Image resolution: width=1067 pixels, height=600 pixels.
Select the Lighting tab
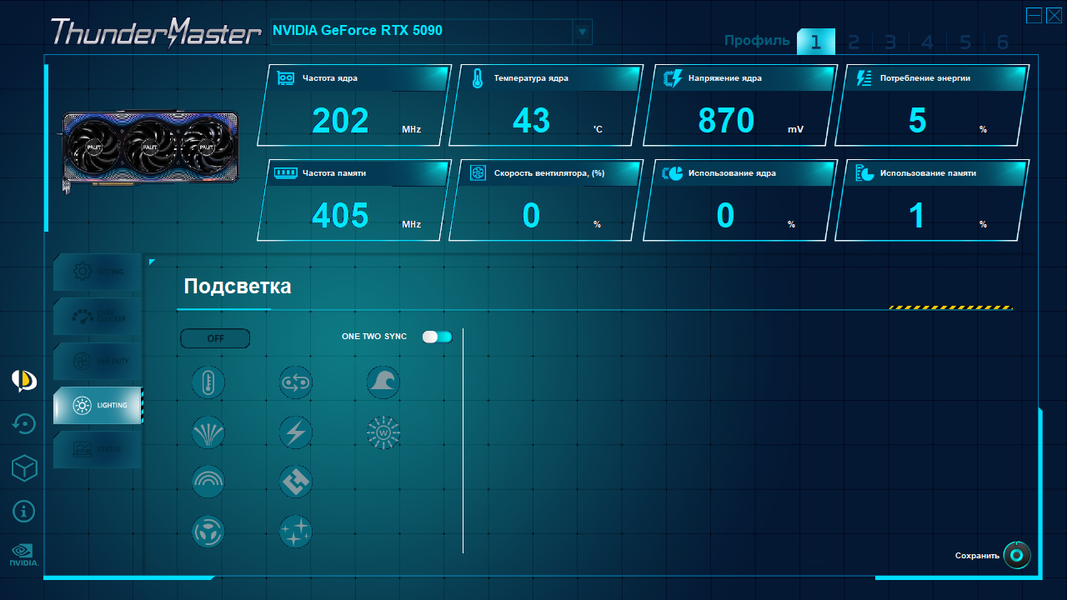98,405
